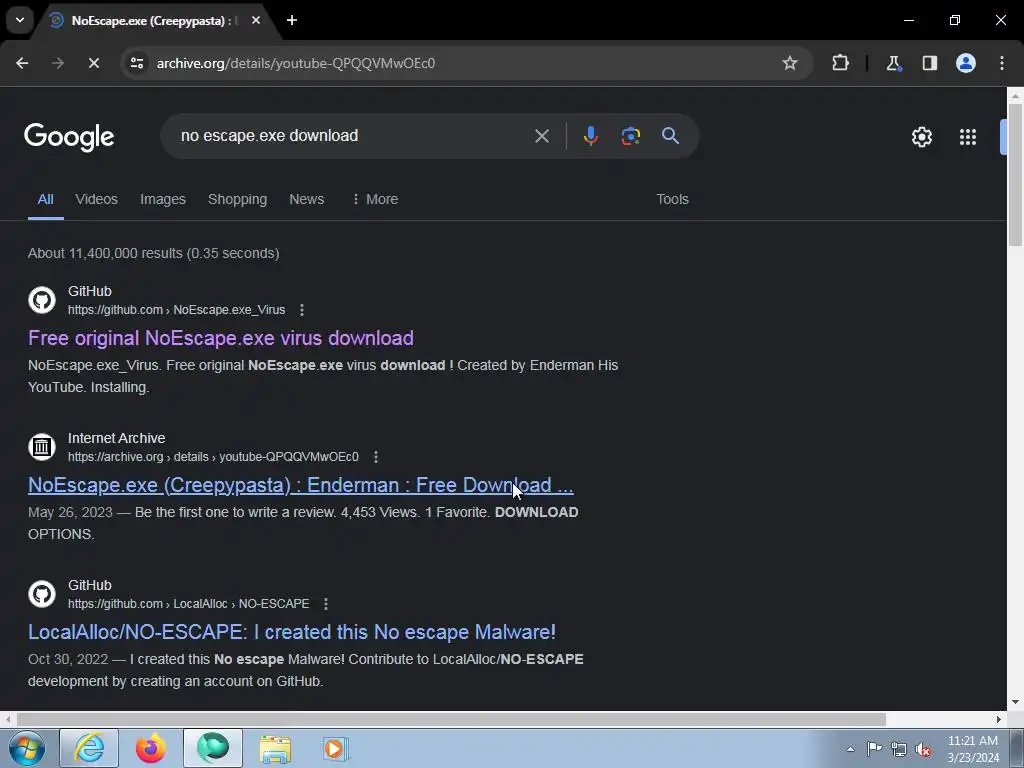Open LocalAlloc/NO-ESCAPE malware GitHub link
This screenshot has width=1024, height=768.
click(x=292, y=632)
